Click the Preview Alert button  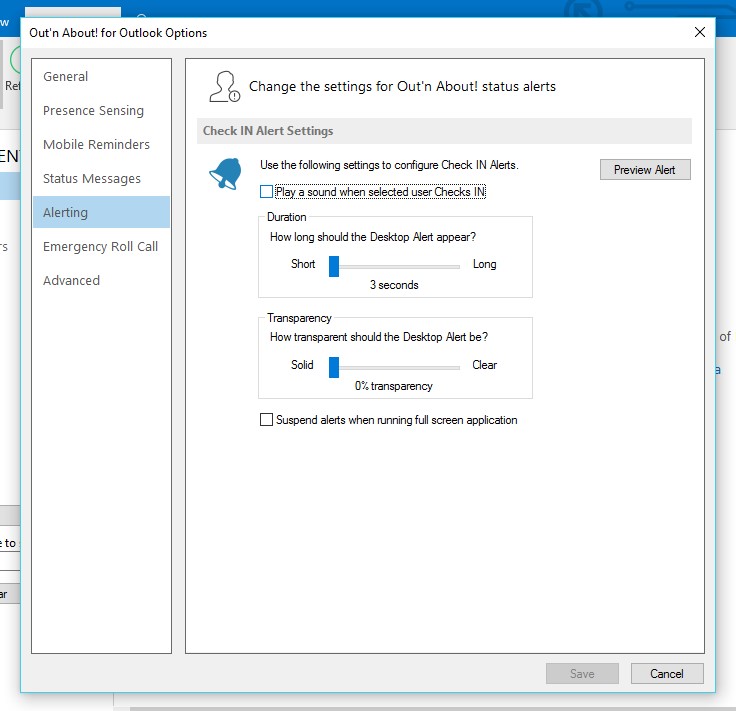point(645,169)
